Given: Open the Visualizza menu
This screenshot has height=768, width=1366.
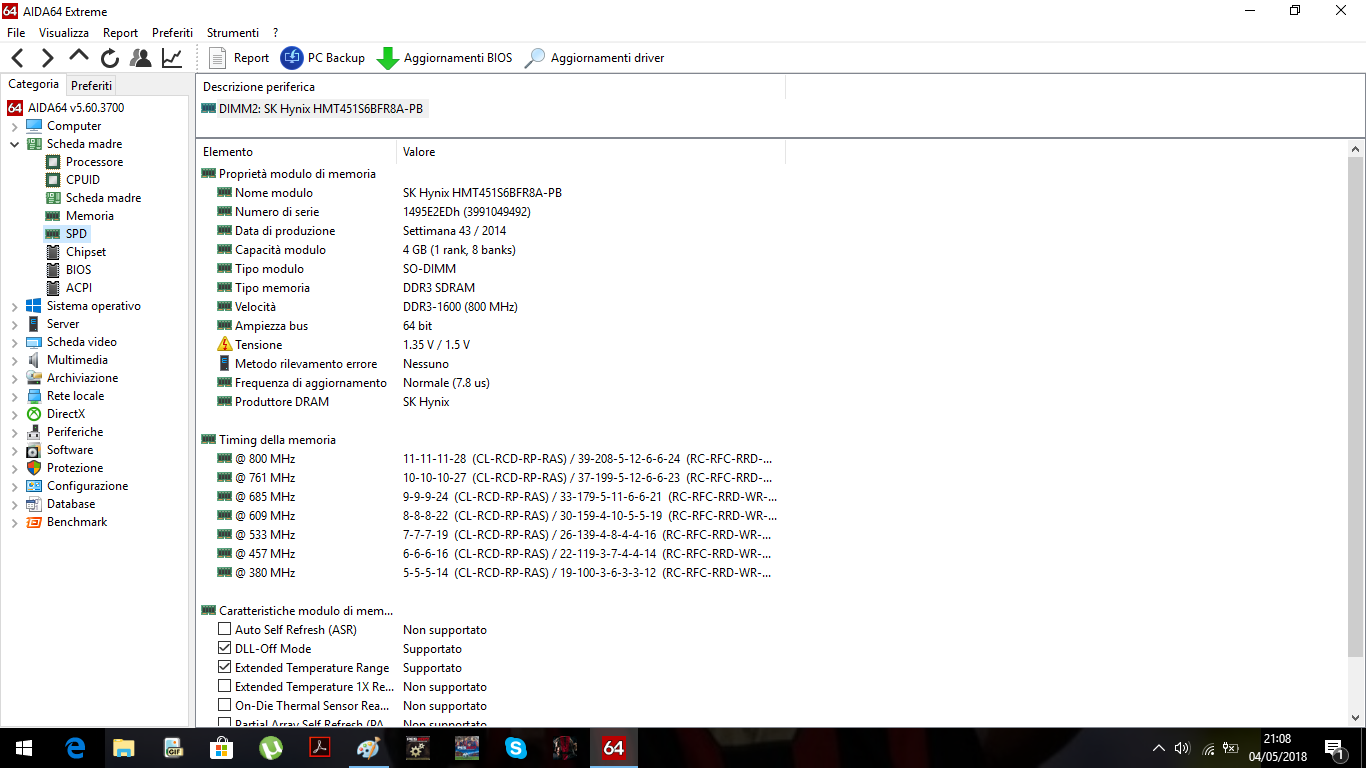Looking at the screenshot, I should pyautogui.click(x=64, y=33).
